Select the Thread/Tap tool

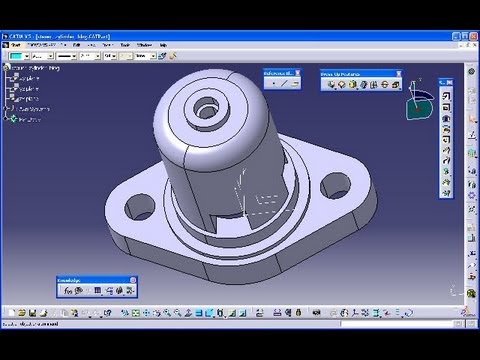coord(385,85)
